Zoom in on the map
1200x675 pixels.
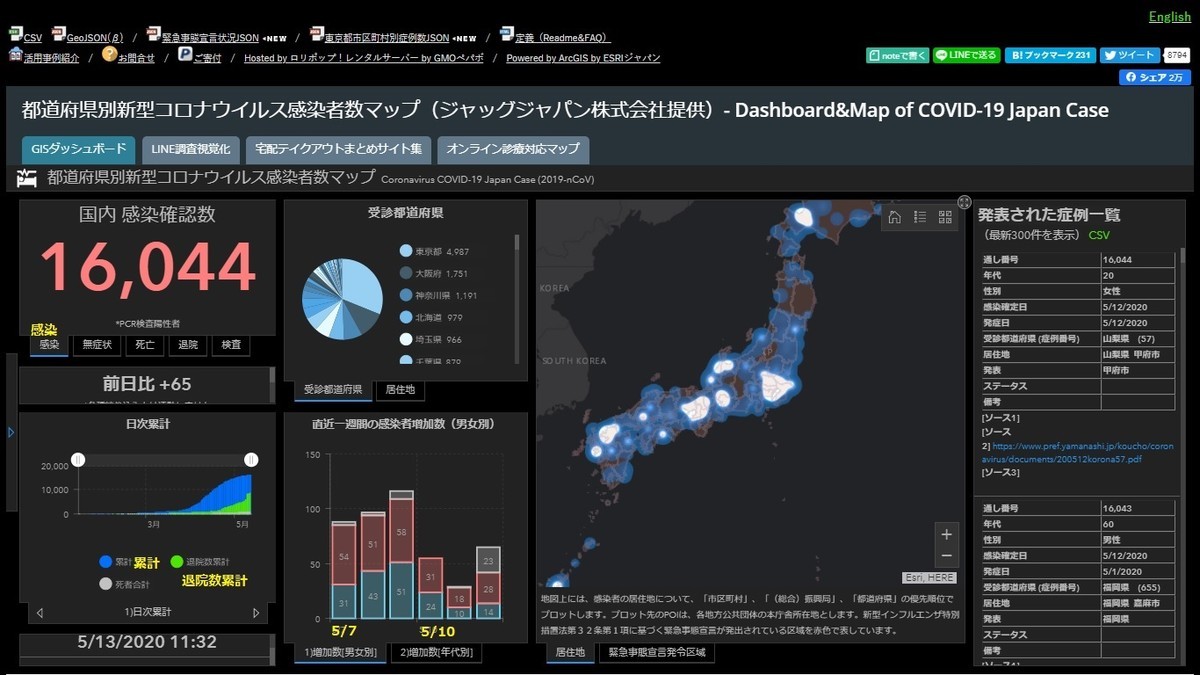[x=947, y=534]
